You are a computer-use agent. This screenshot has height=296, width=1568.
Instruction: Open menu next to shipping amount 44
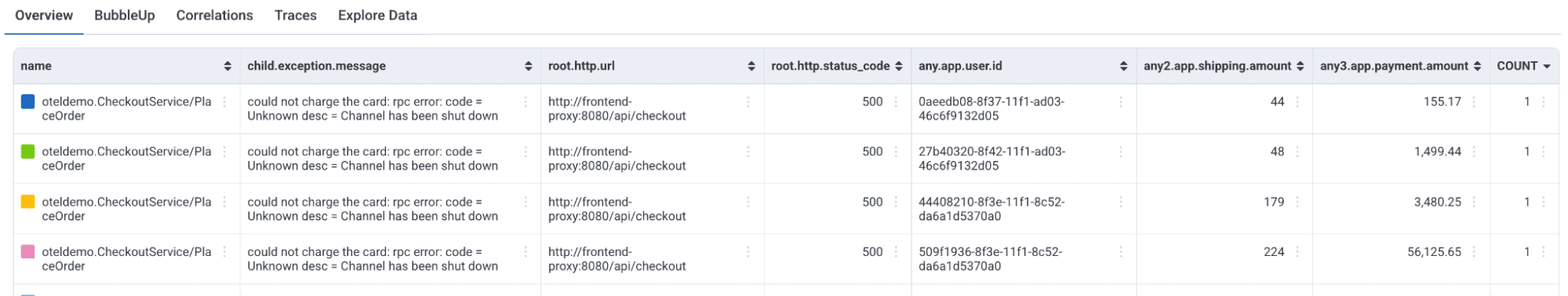1297,102
